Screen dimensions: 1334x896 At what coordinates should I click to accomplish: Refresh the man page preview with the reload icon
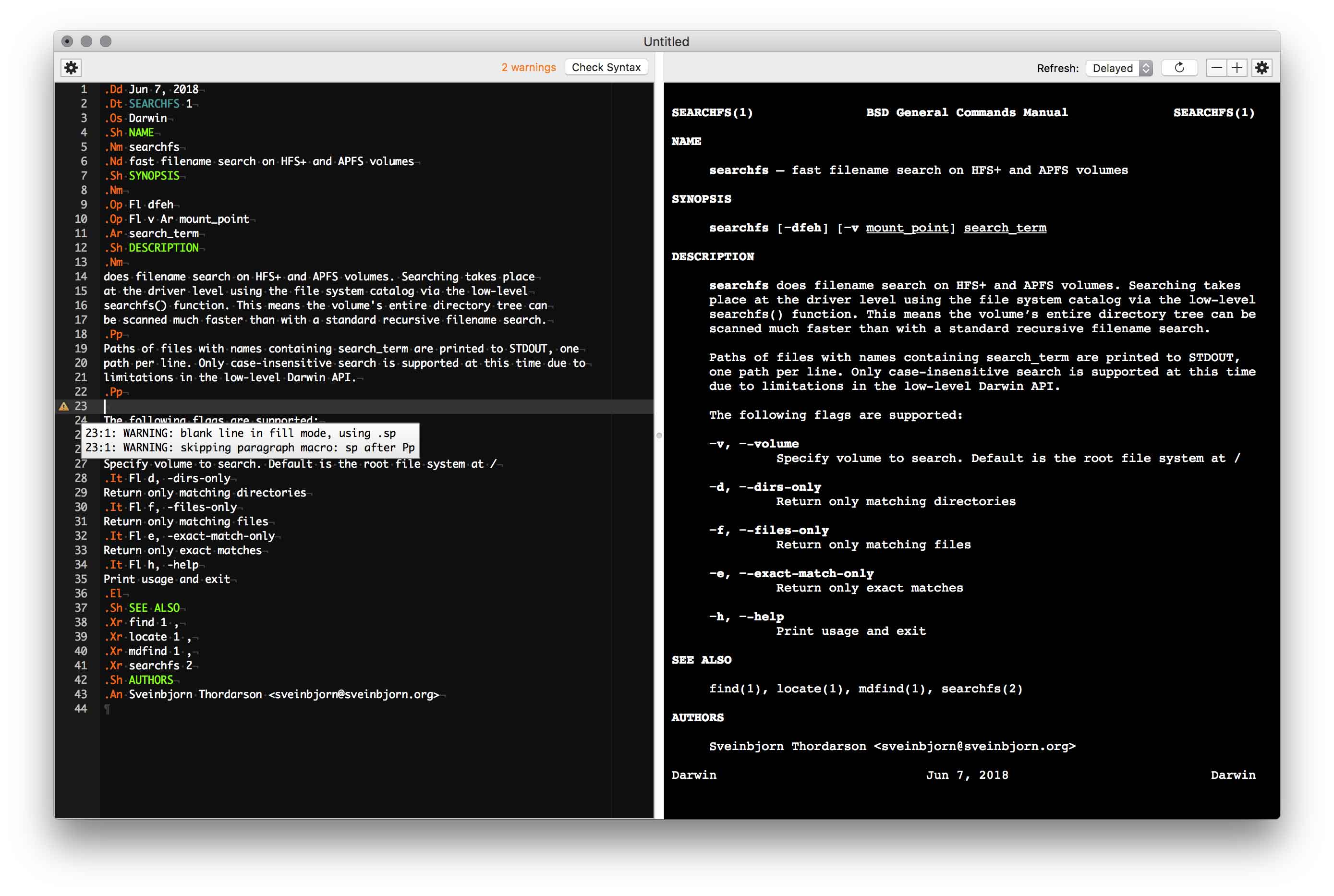click(x=1179, y=67)
